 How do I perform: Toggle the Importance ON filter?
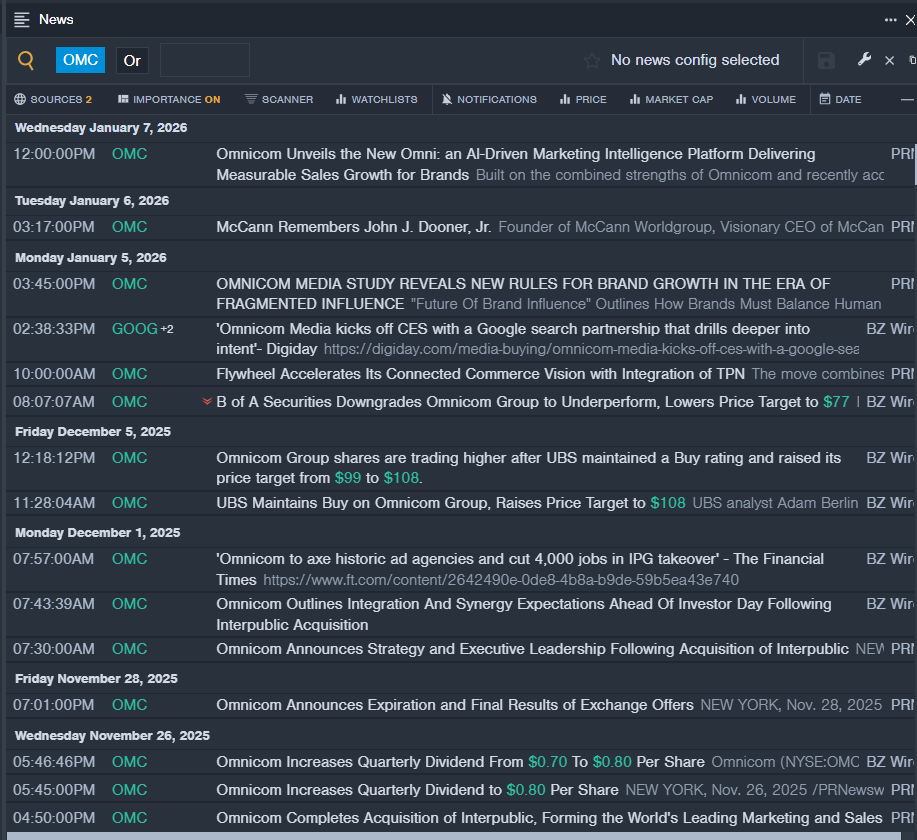pos(168,100)
